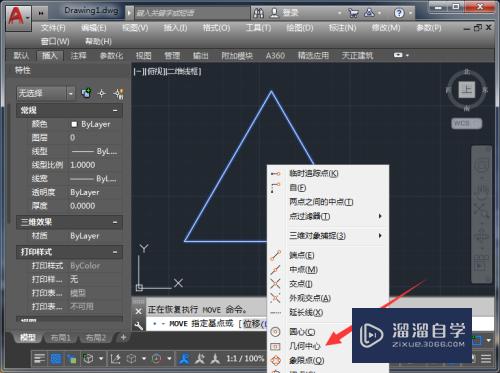
Task: Switch to the 注释 ribbon tab
Action: pyautogui.click(x=78, y=56)
